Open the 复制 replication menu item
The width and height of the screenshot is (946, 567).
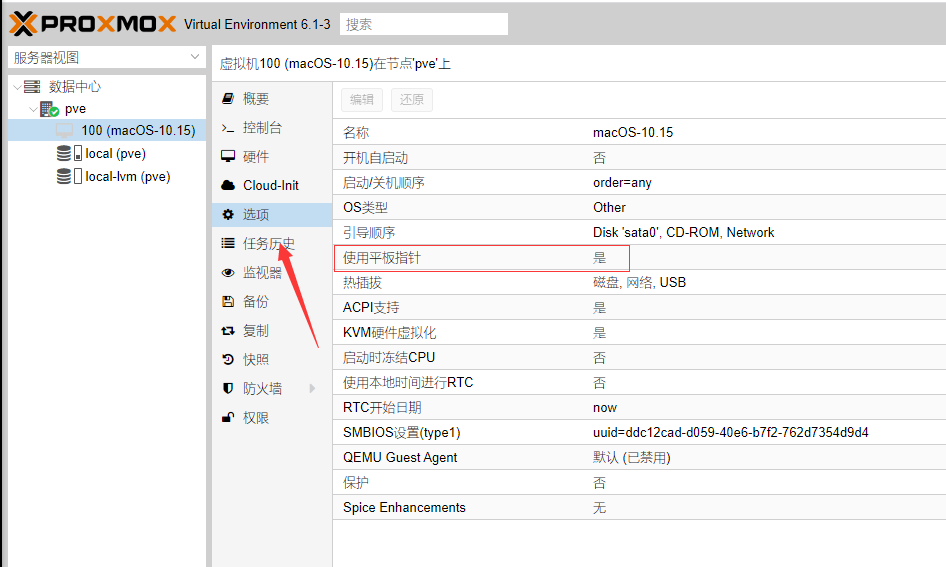coord(255,331)
